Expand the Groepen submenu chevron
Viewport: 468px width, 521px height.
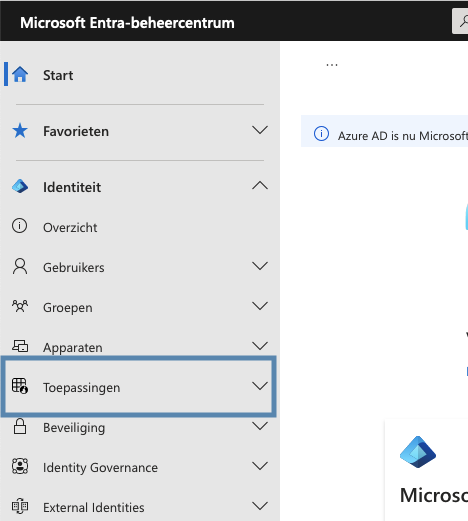(260, 306)
